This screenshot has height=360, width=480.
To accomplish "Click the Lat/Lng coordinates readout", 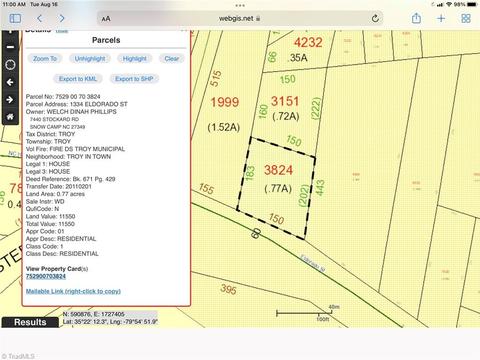I will [110, 322].
